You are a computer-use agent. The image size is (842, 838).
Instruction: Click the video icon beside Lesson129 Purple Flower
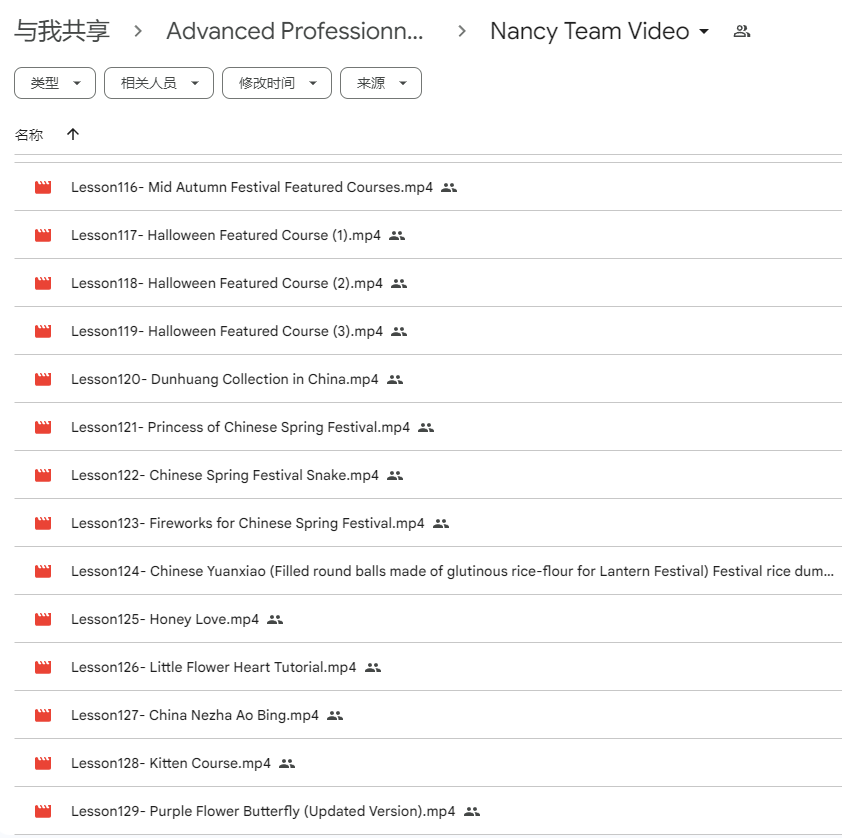point(43,811)
